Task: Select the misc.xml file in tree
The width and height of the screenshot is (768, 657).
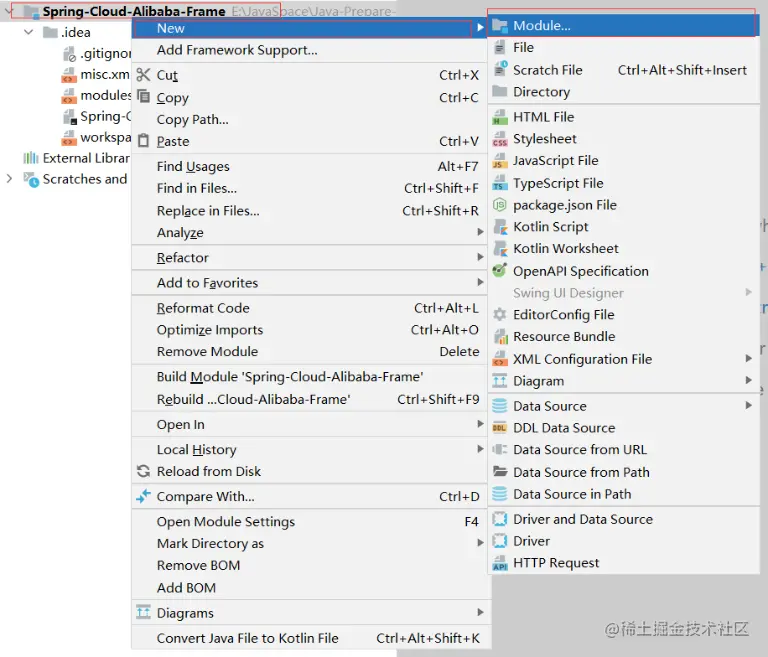Action: pyautogui.click(x=96, y=74)
